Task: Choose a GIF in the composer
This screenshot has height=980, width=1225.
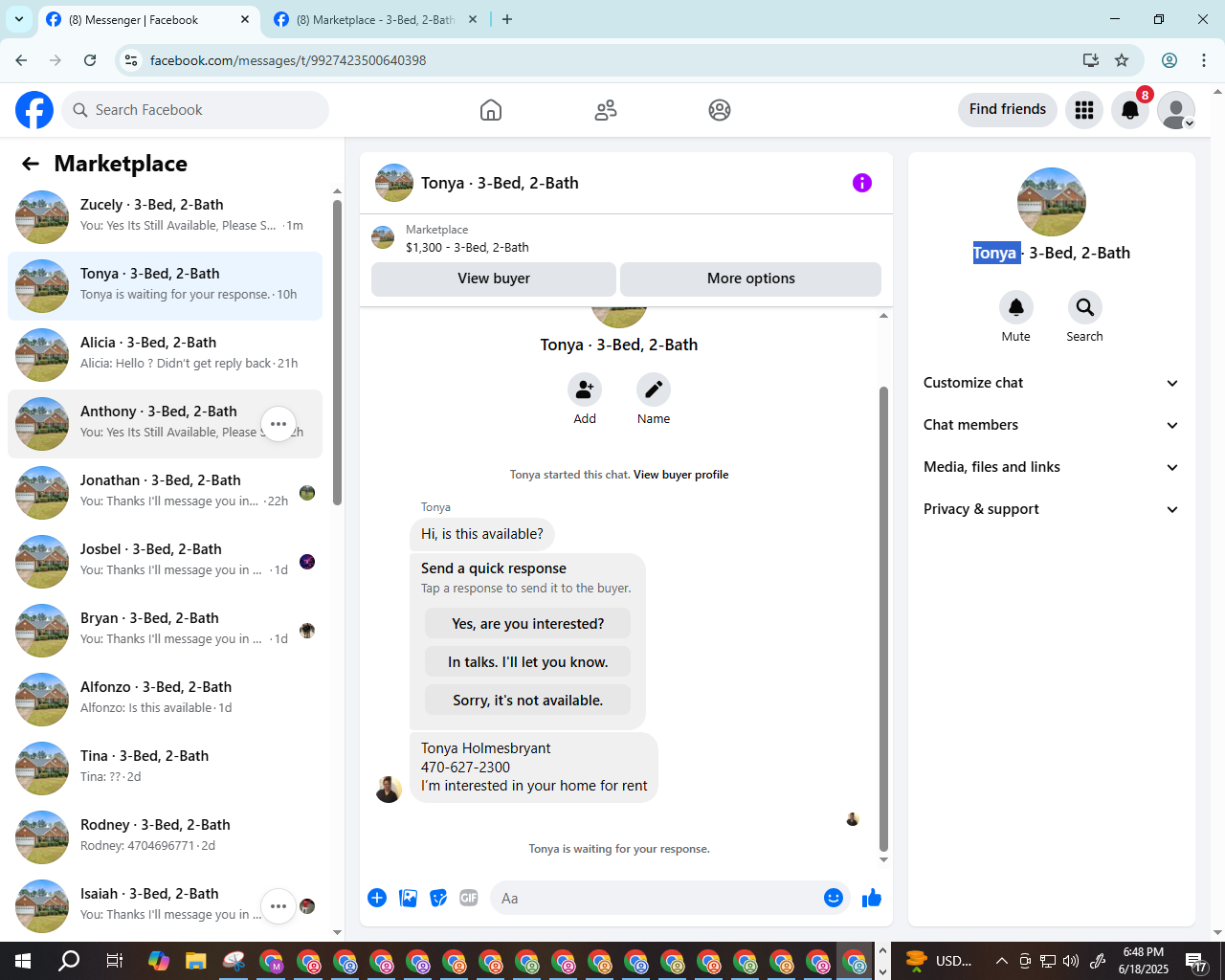Action: 469,898
